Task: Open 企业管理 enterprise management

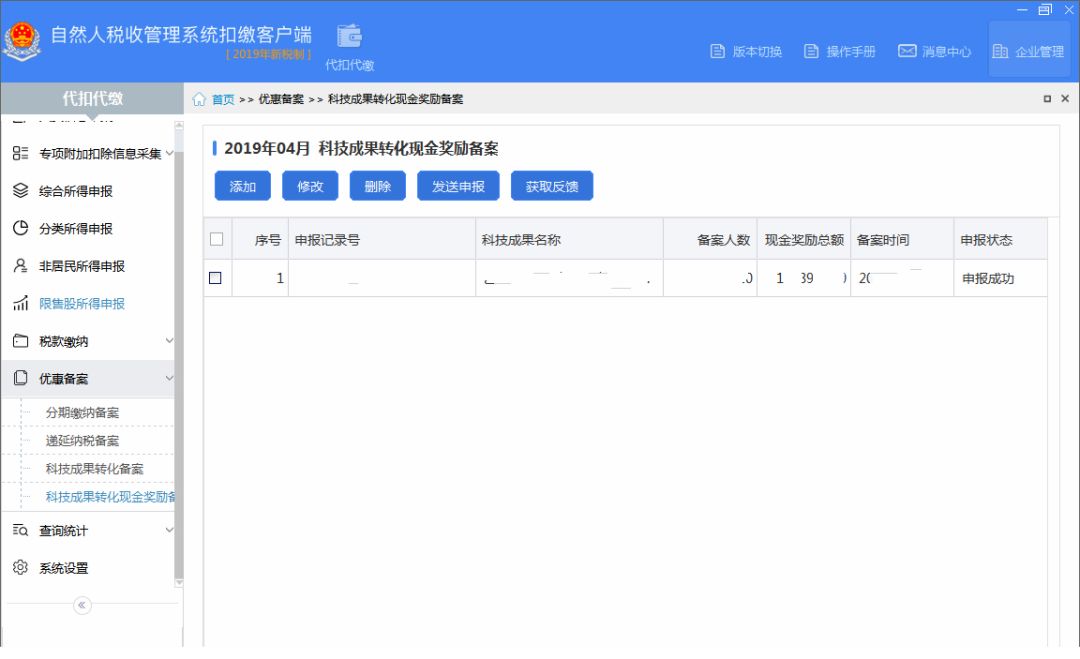Action: 1028,52
